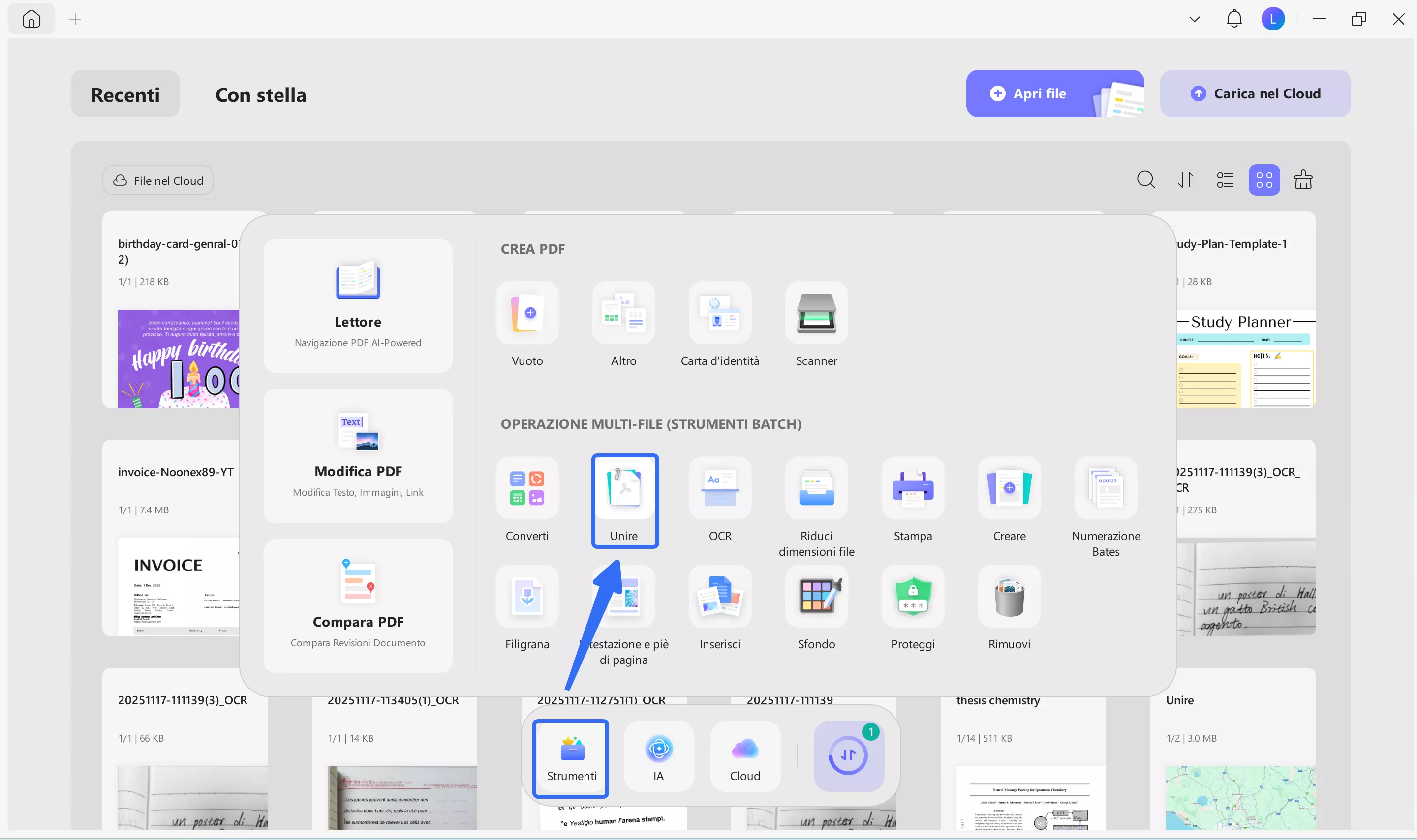
Task: Click the Scanner create option
Action: coord(816,314)
